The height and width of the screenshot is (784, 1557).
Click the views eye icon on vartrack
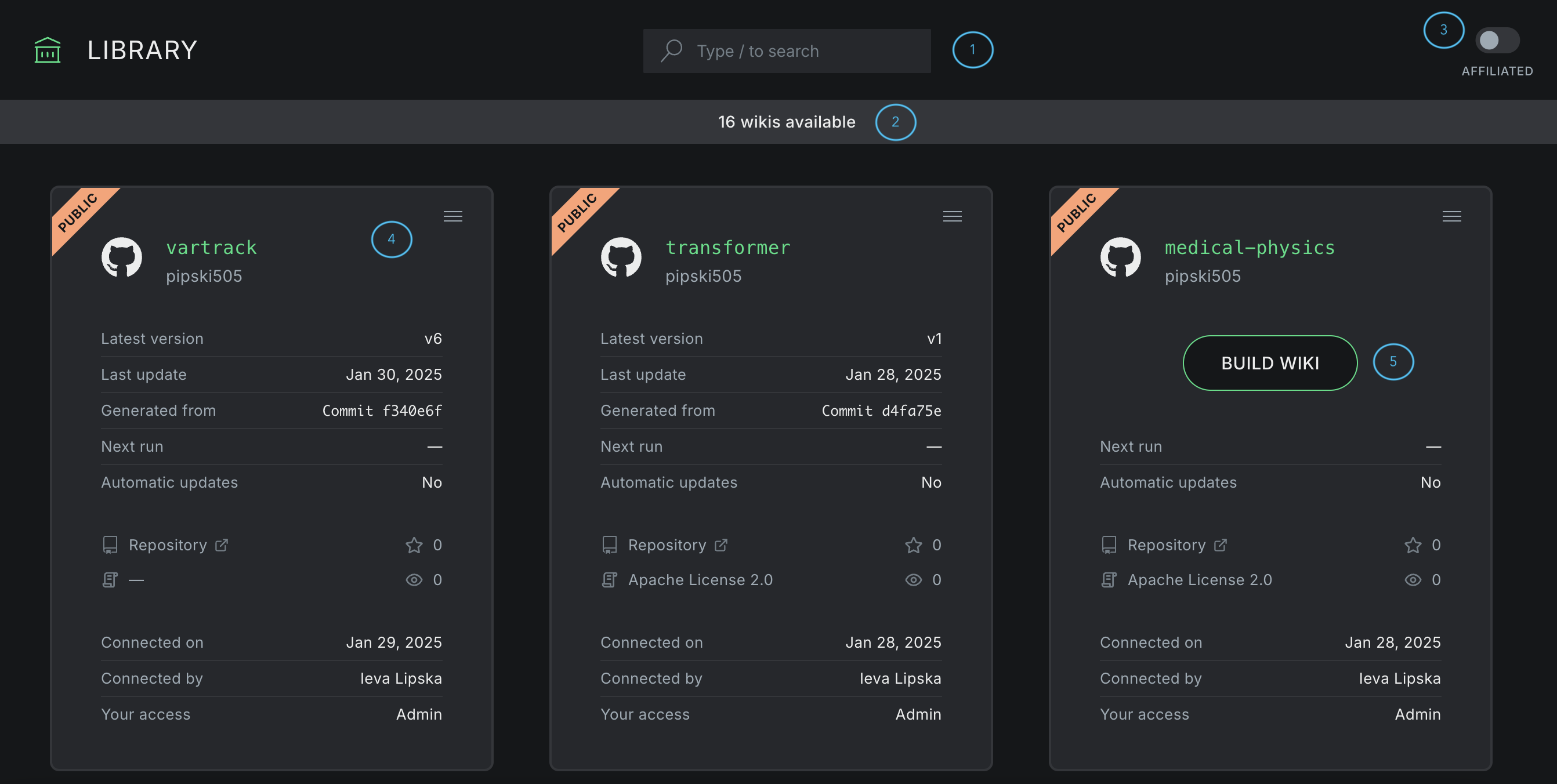tap(414, 580)
